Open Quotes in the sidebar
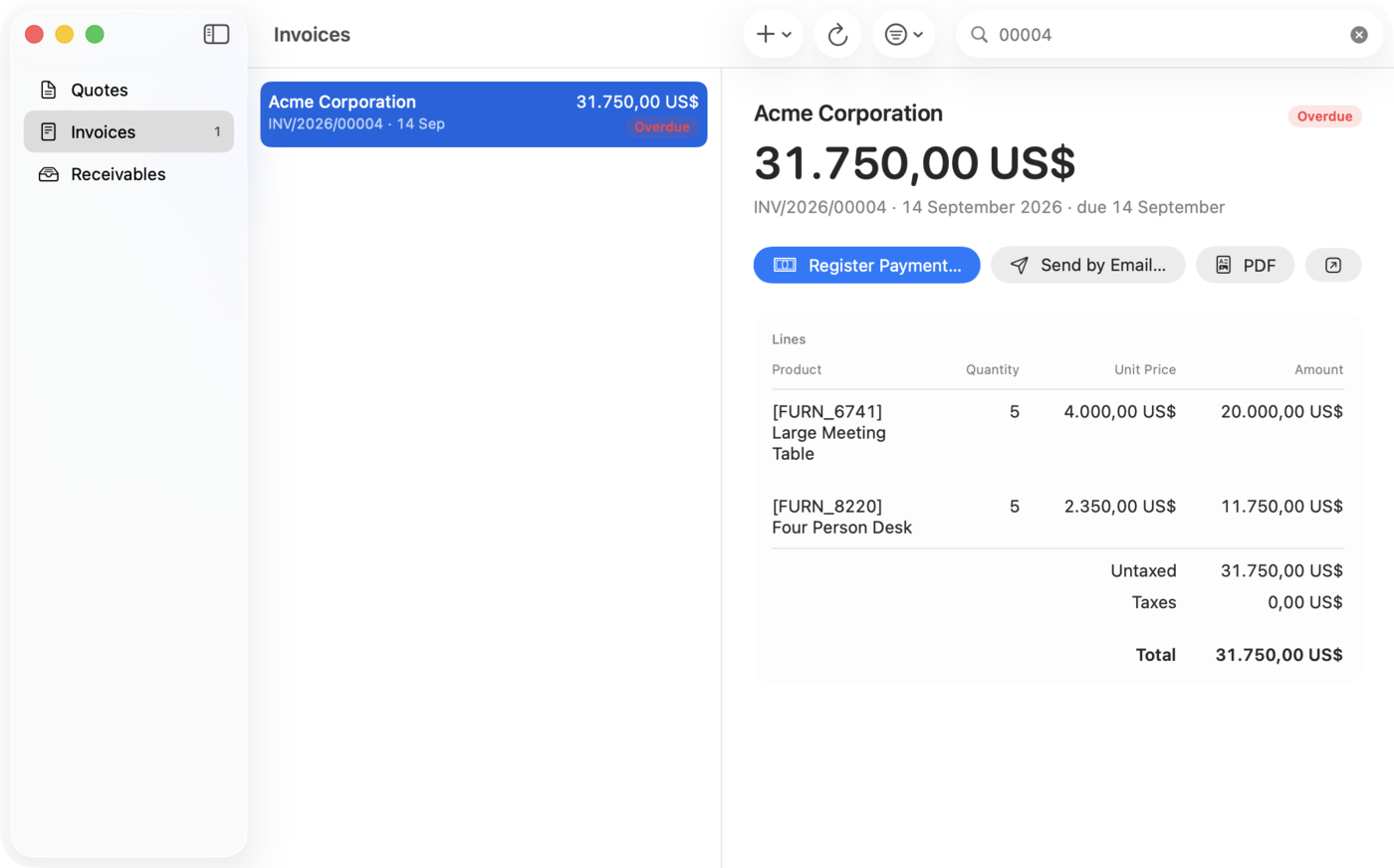 point(128,90)
